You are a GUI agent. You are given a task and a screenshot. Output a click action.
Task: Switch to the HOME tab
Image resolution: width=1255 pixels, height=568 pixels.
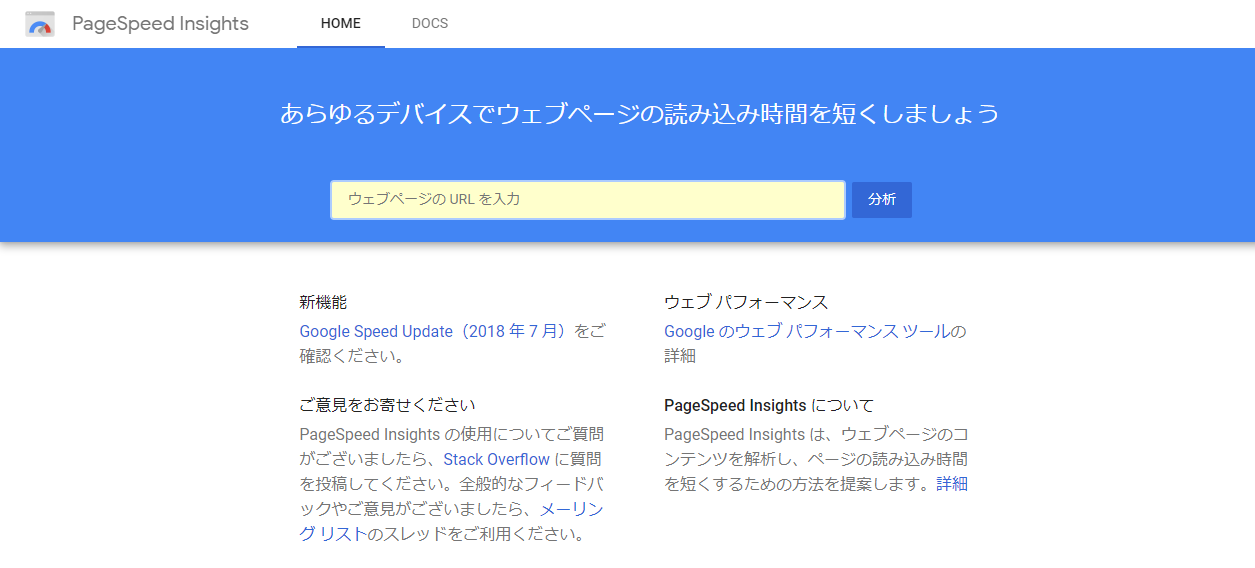point(341,24)
